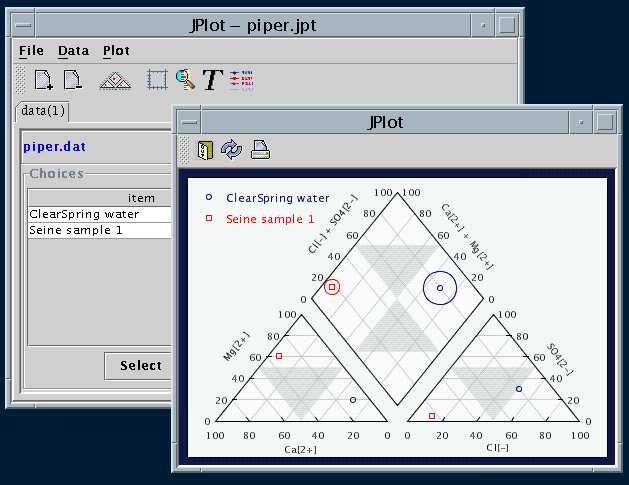Screen dimensions: 629x485
Task: Click the blue circle legend marker
Action: 209,197
